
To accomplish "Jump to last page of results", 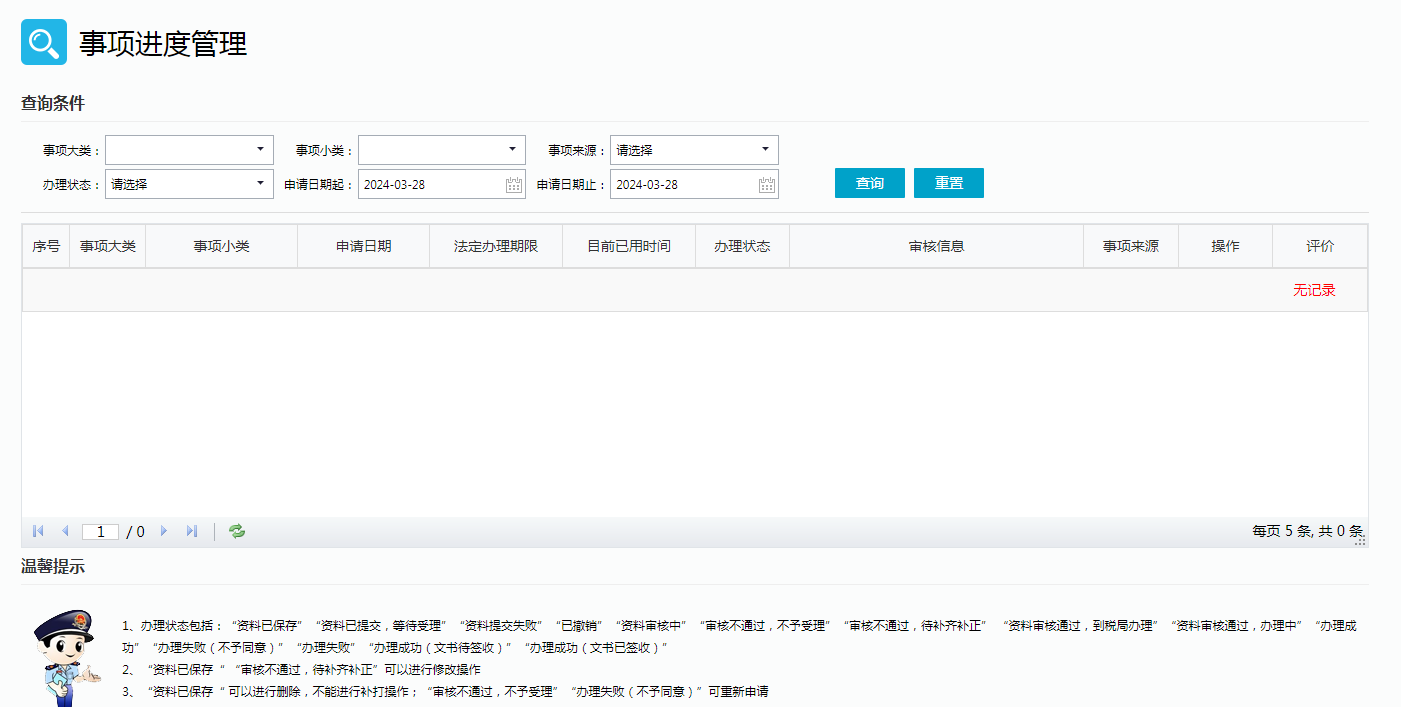I will [192, 531].
